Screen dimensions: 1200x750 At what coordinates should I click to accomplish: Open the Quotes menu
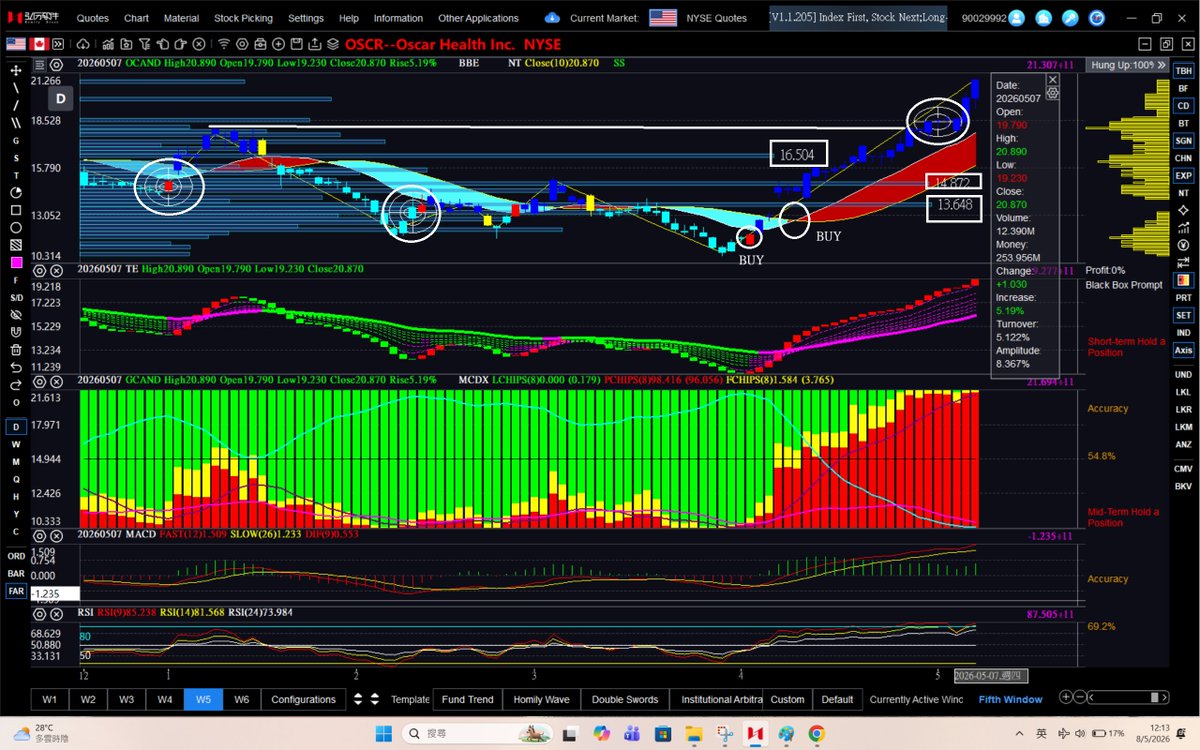click(93, 18)
